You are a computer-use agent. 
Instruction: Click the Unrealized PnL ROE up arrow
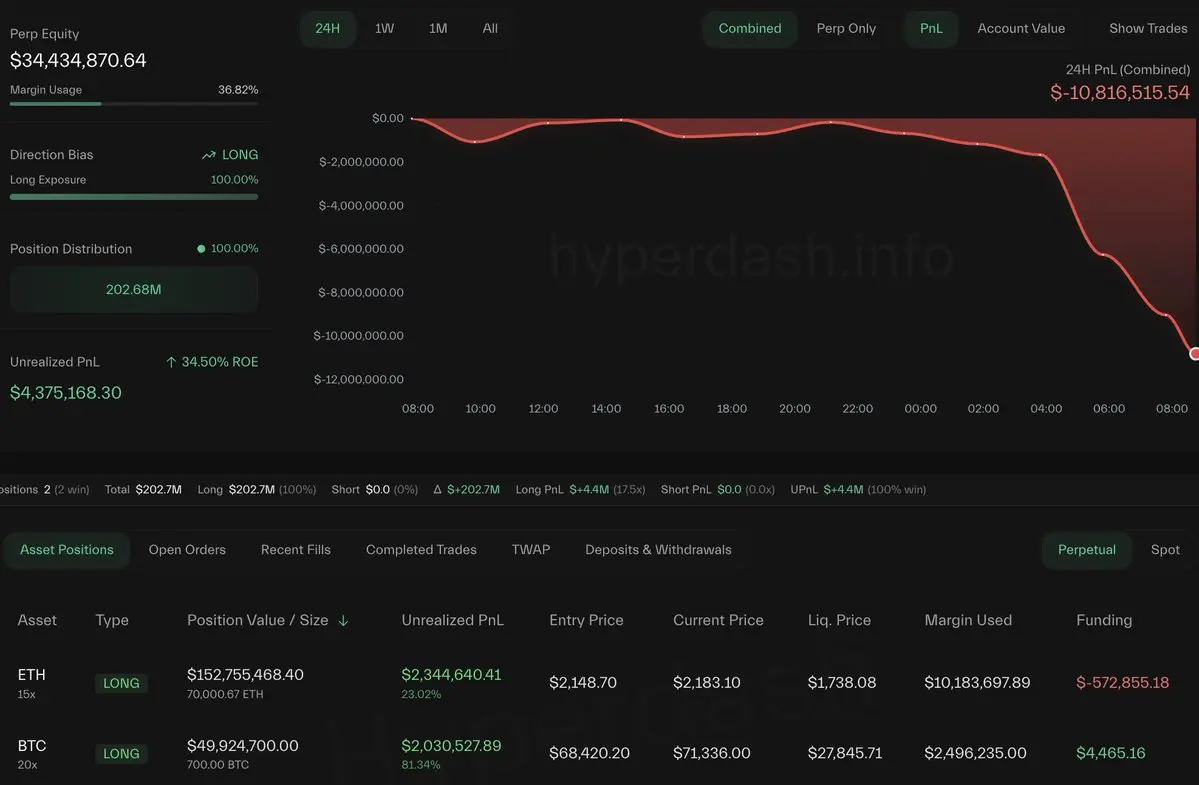tap(171, 362)
